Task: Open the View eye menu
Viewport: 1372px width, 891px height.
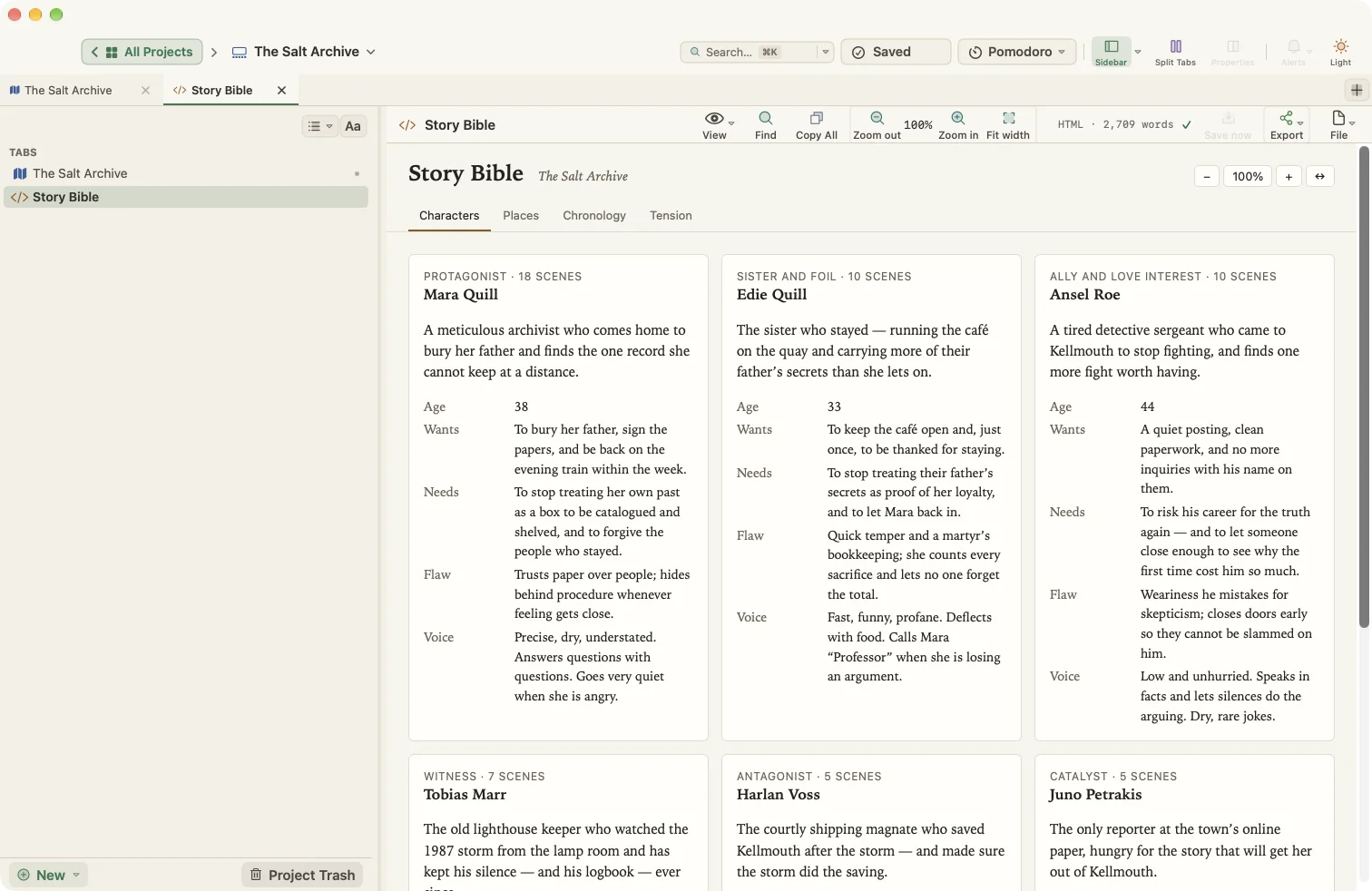Action: tap(717, 125)
